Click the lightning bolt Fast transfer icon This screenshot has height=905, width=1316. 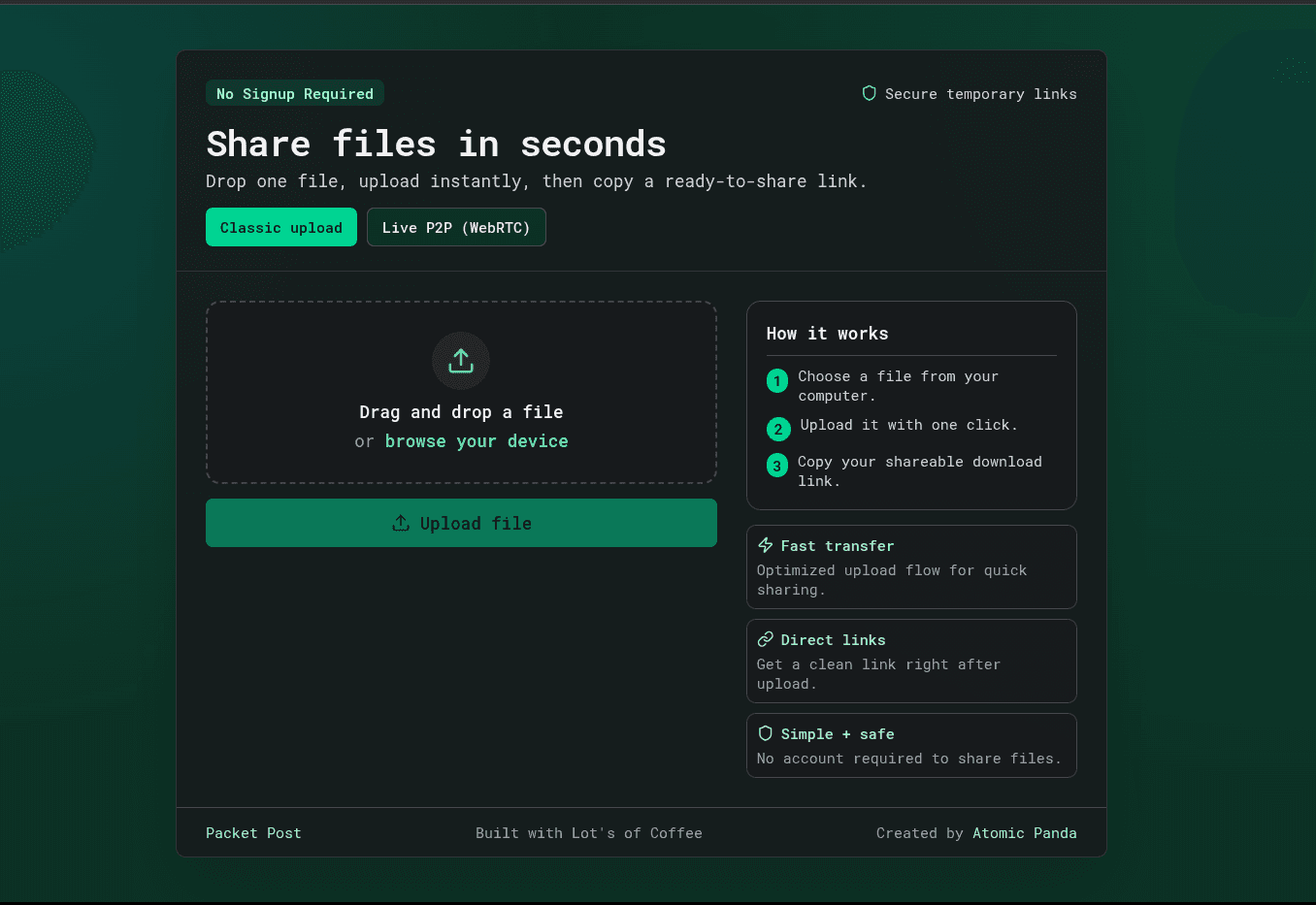click(766, 545)
